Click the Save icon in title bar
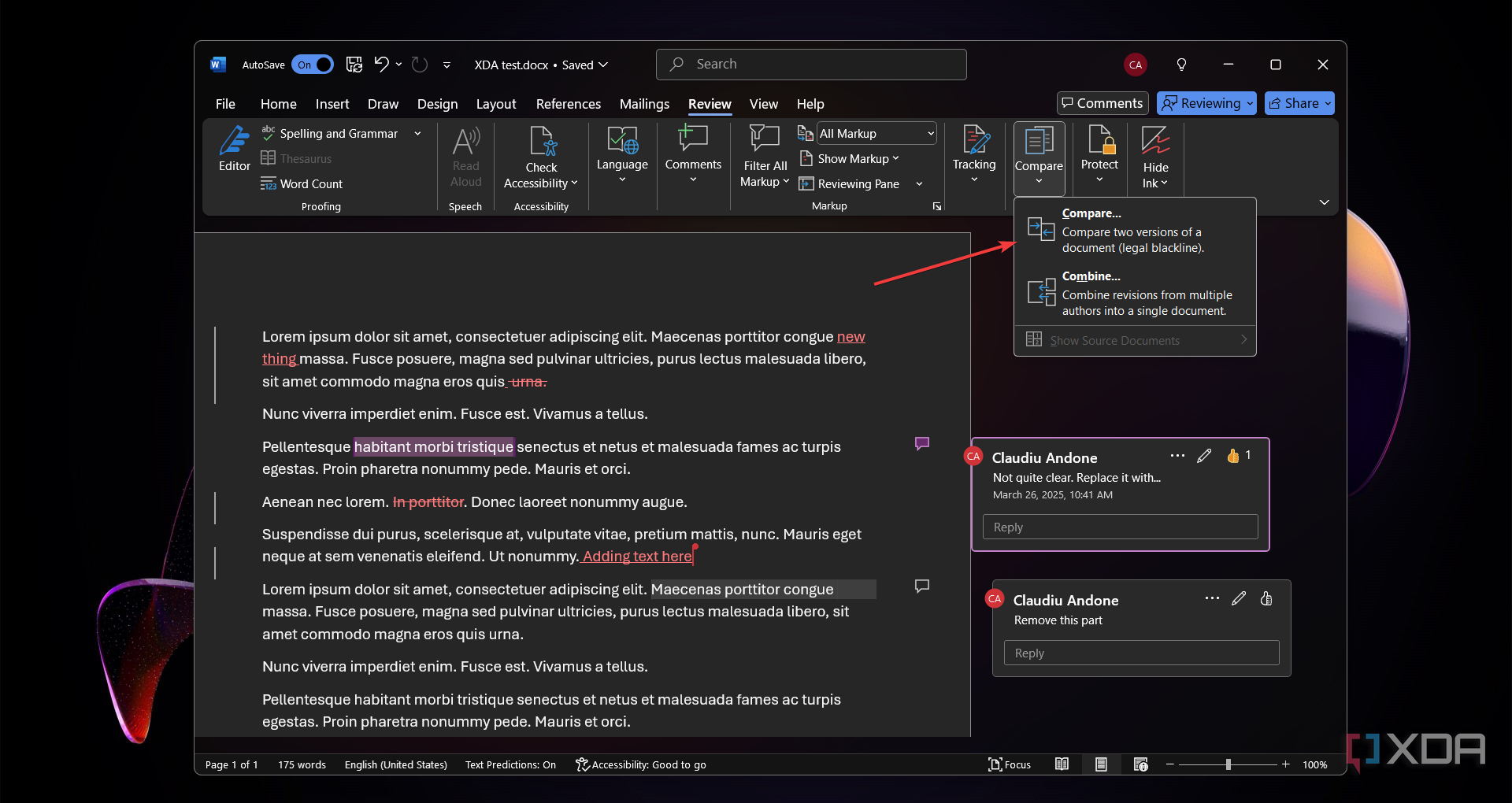This screenshot has height=803, width=1512. 354,65
